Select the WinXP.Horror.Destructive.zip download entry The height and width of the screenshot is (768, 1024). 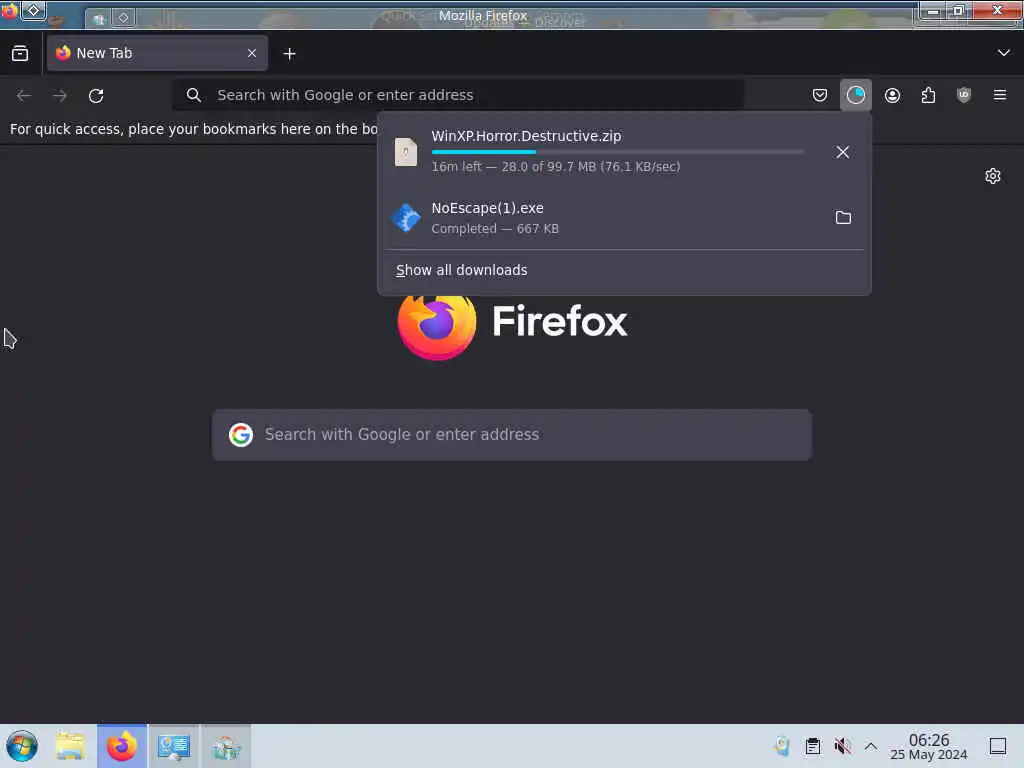pyautogui.click(x=603, y=152)
